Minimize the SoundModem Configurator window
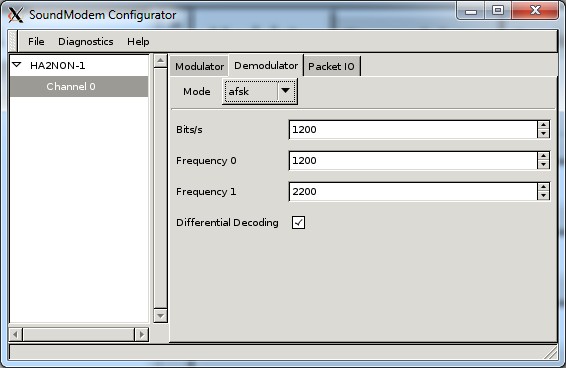The image size is (566, 368). coord(471,11)
